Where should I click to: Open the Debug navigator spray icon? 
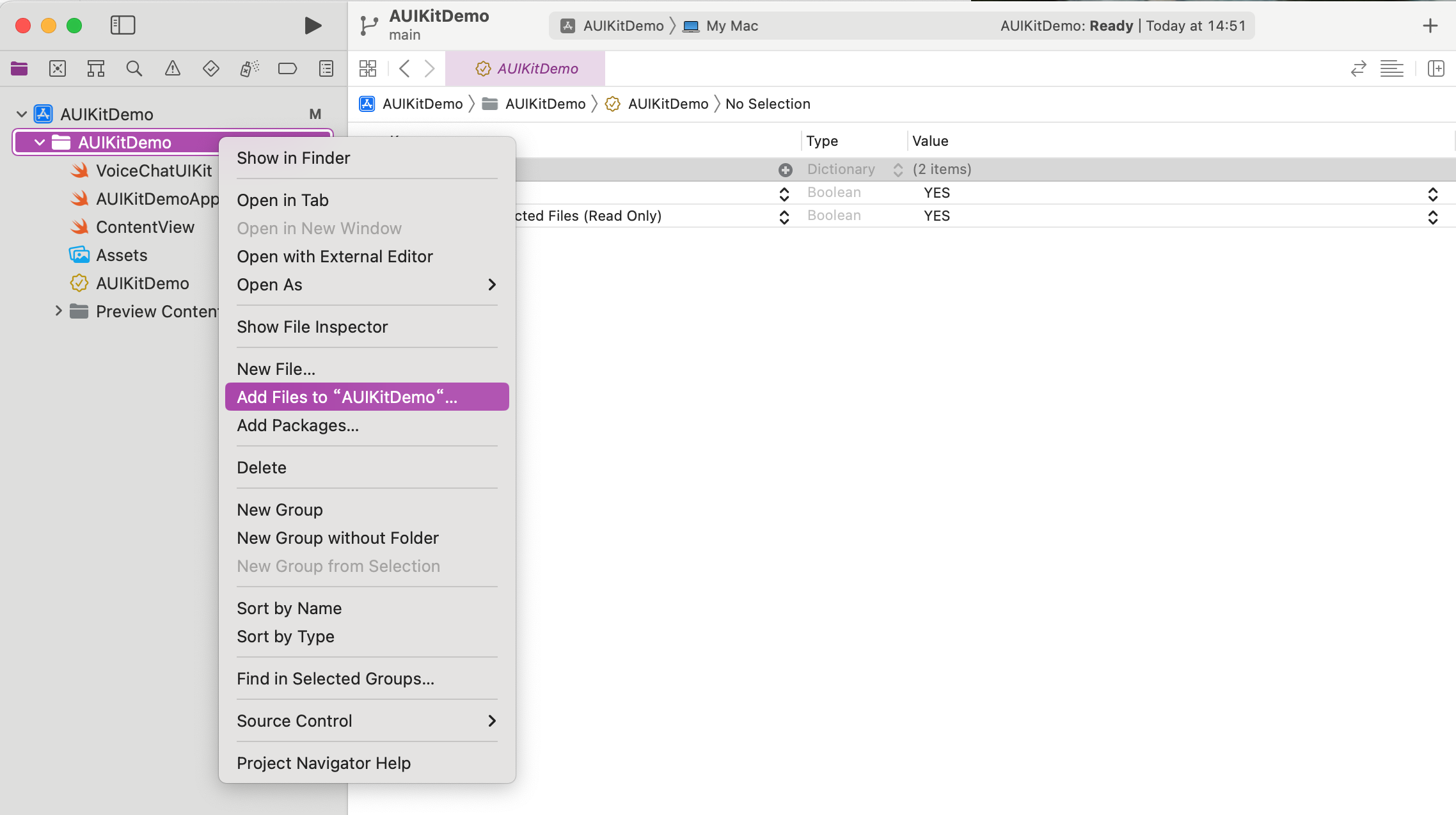point(249,68)
